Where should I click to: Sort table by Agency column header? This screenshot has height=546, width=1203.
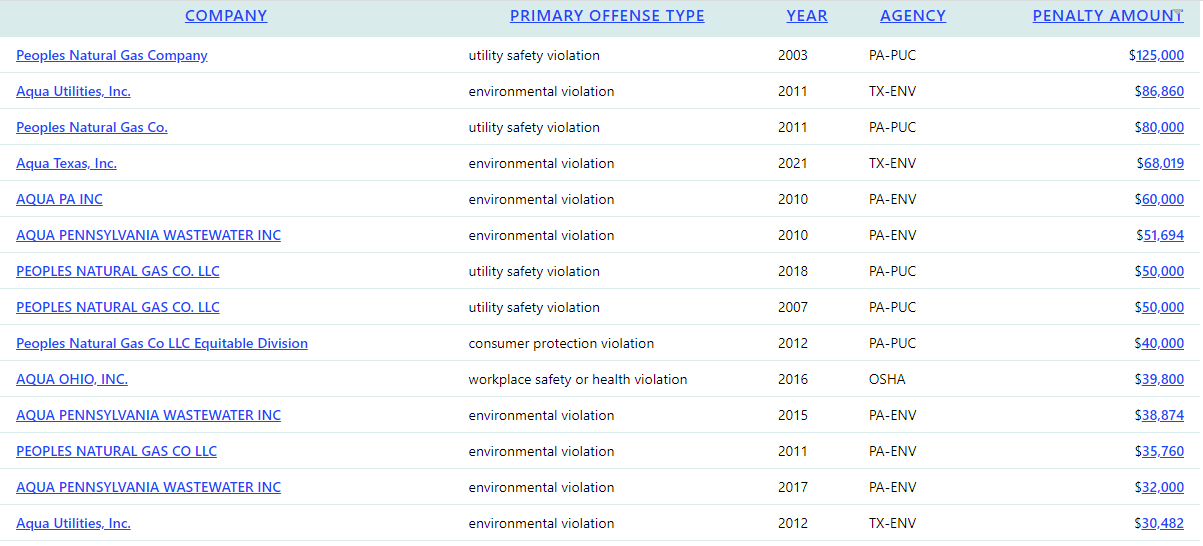click(913, 16)
